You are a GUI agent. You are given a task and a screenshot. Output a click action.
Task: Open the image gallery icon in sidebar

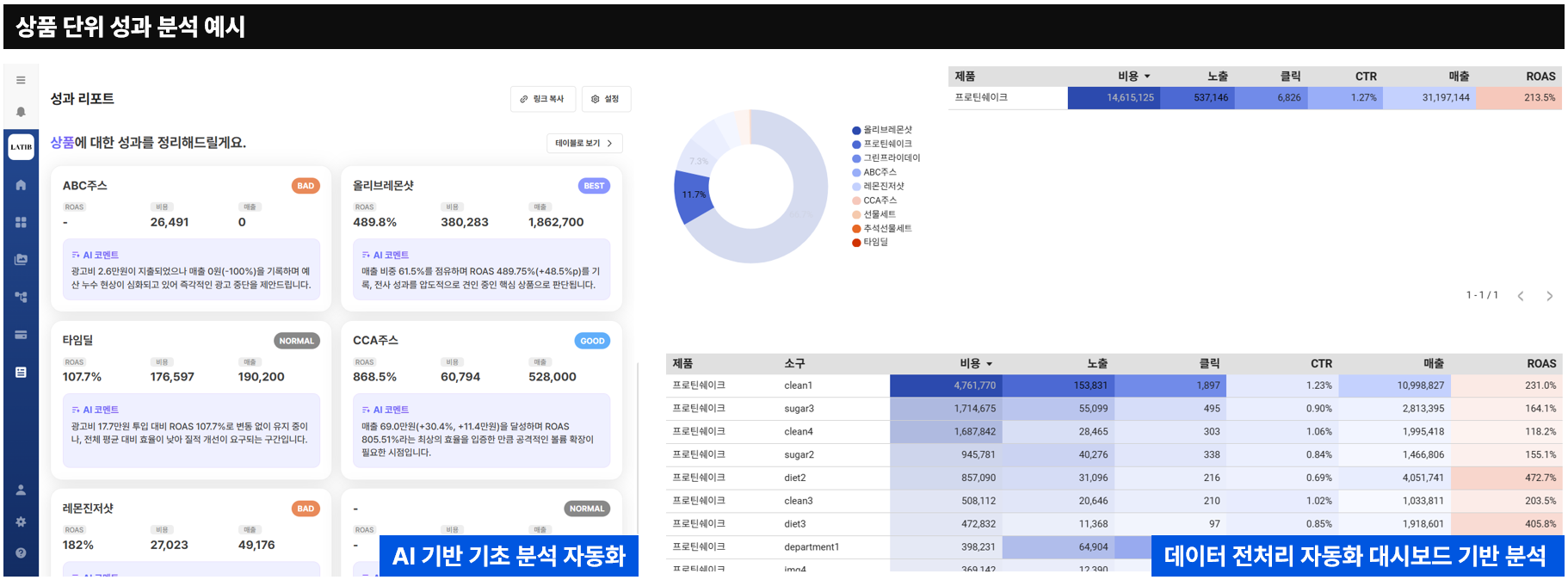tap(21, 259)
